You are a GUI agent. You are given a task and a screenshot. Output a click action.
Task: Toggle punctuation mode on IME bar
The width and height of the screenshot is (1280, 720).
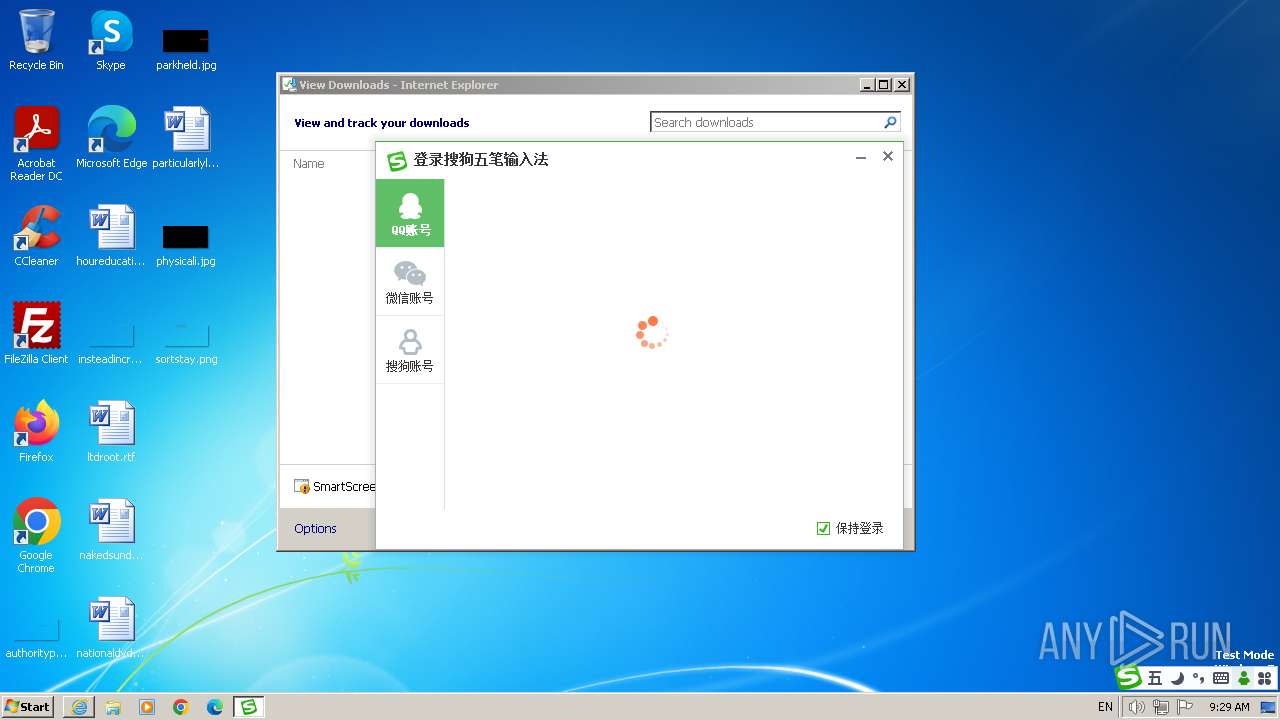pos(1198,678)
